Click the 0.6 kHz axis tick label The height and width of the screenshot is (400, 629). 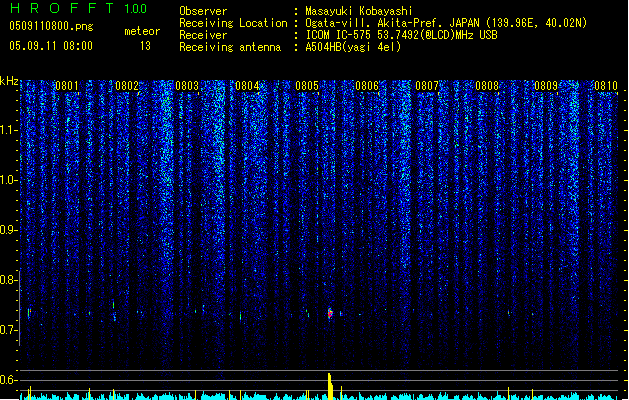pos(8,380)
